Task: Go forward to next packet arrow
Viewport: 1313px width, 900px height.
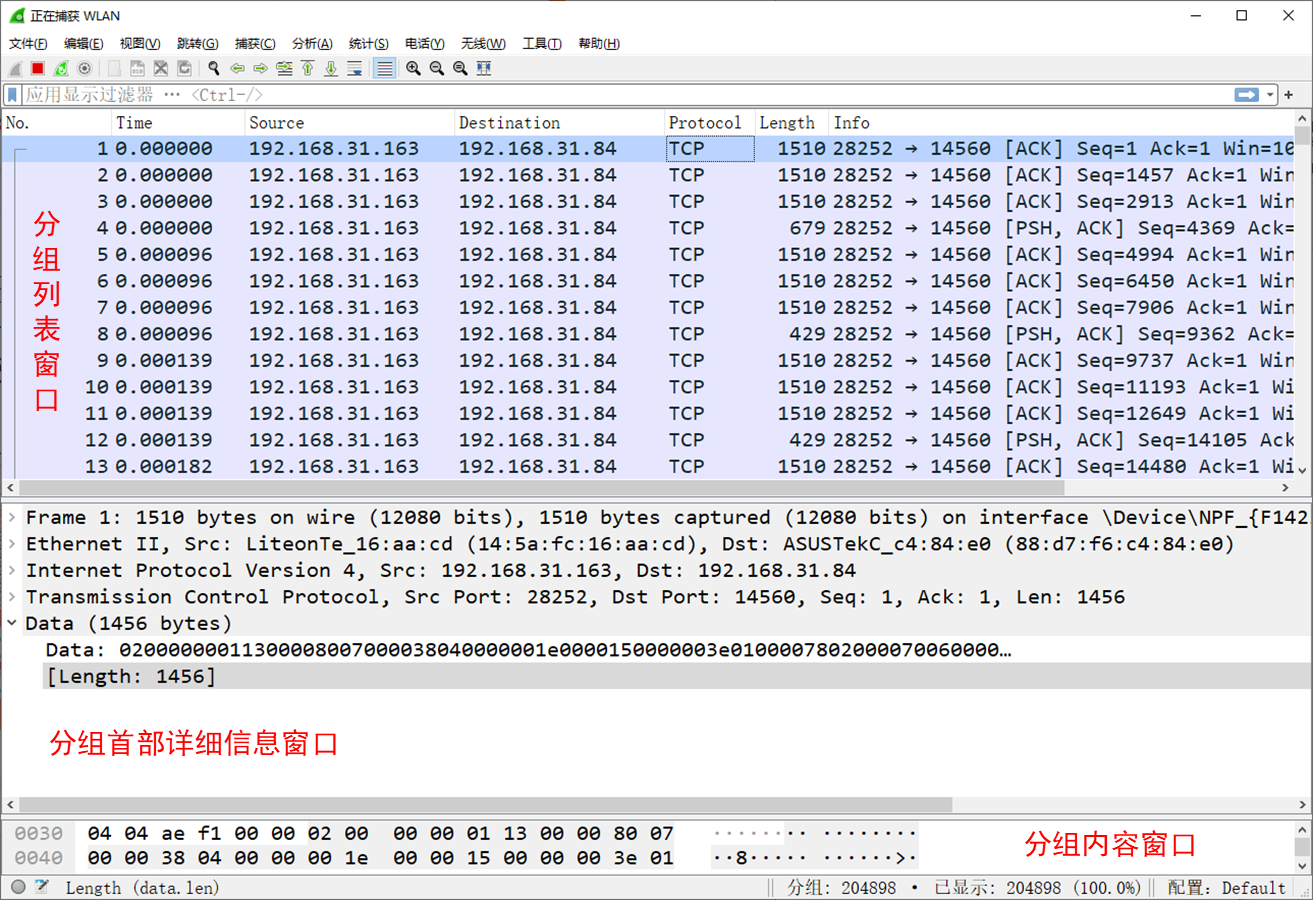Action: pyautogui.click(x=260, y=69)
